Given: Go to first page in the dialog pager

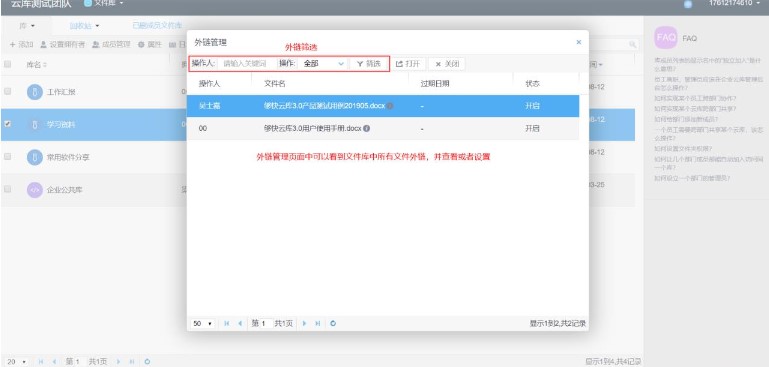Looking at the screenshot, I should click(227, 323).
